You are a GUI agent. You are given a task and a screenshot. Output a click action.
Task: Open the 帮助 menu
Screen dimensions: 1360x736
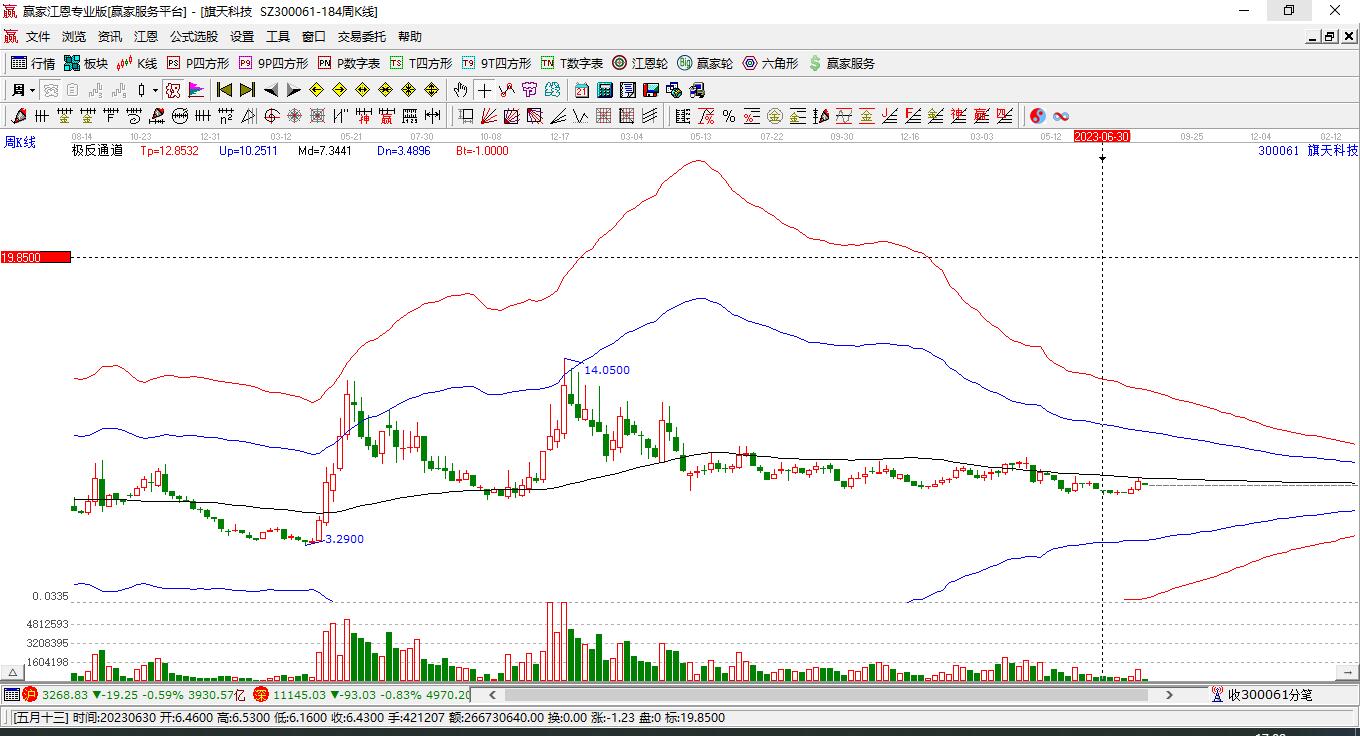[x=410, y=37]
